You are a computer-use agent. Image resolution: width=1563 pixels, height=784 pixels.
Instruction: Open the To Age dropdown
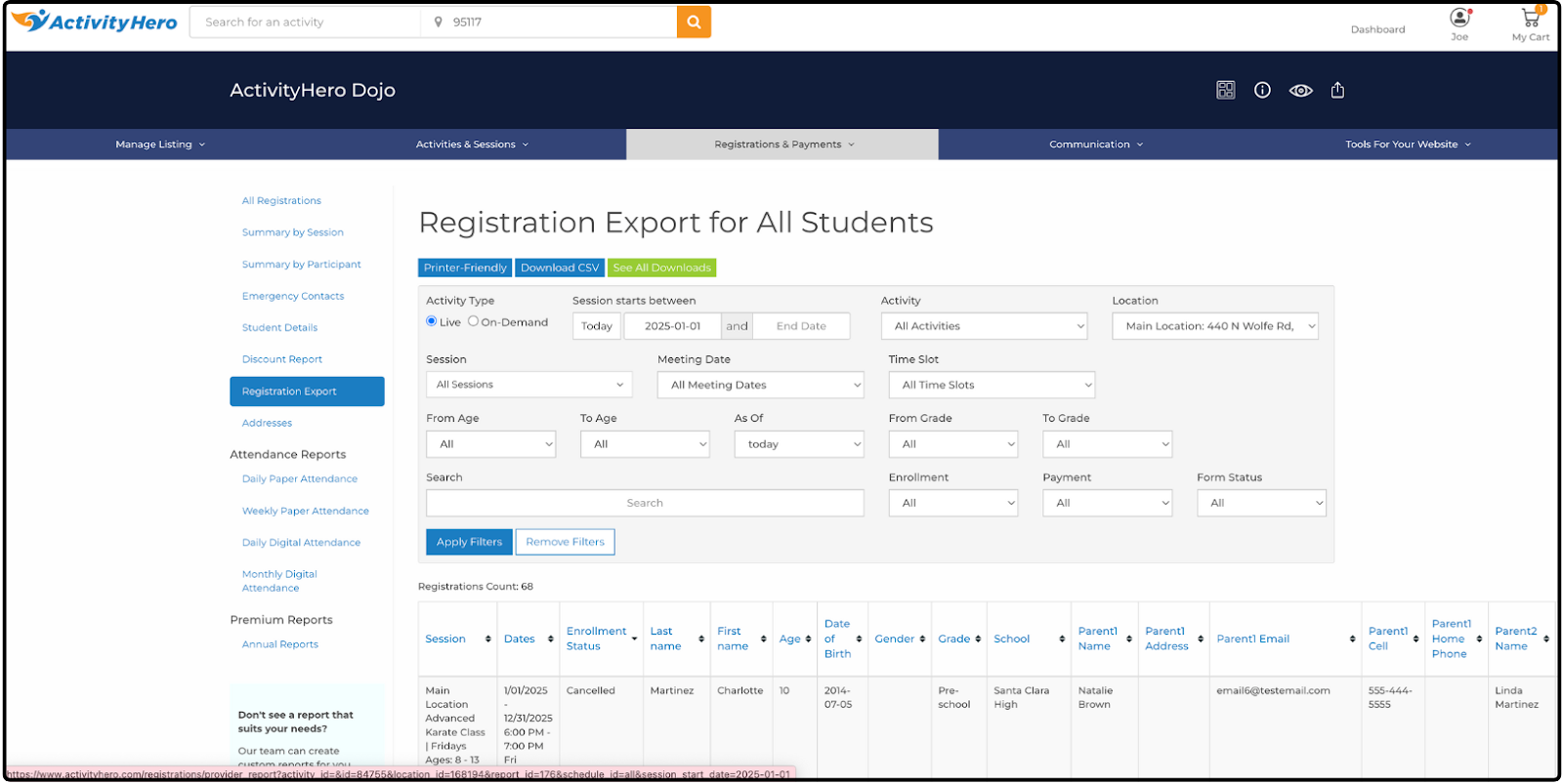645,444
